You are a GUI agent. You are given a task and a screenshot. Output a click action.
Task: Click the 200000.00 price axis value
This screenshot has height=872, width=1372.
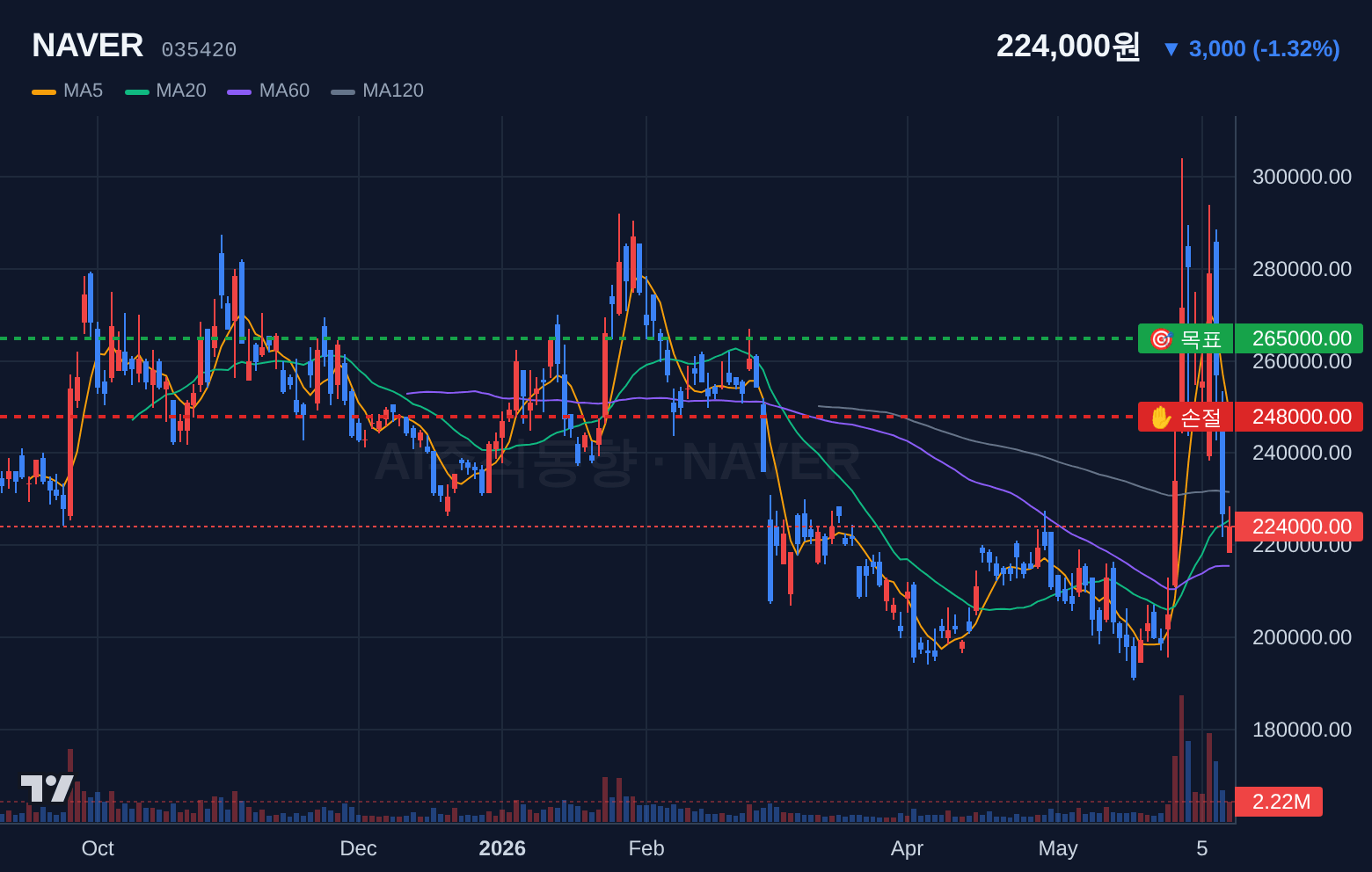(x=1302, y=637)
